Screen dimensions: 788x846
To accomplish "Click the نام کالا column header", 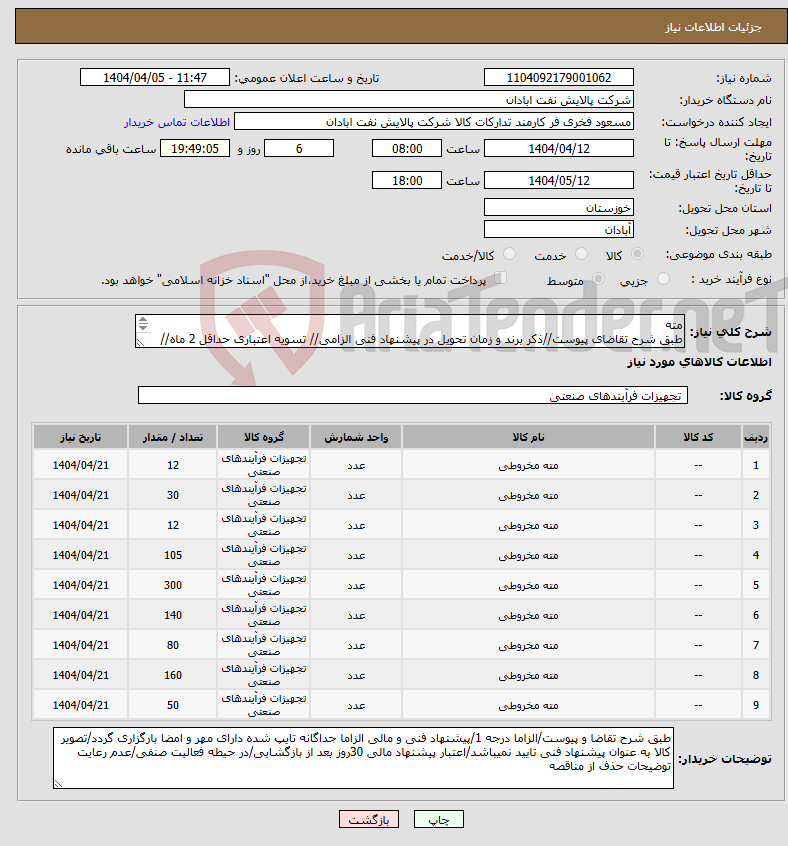I will coord(528,437).
